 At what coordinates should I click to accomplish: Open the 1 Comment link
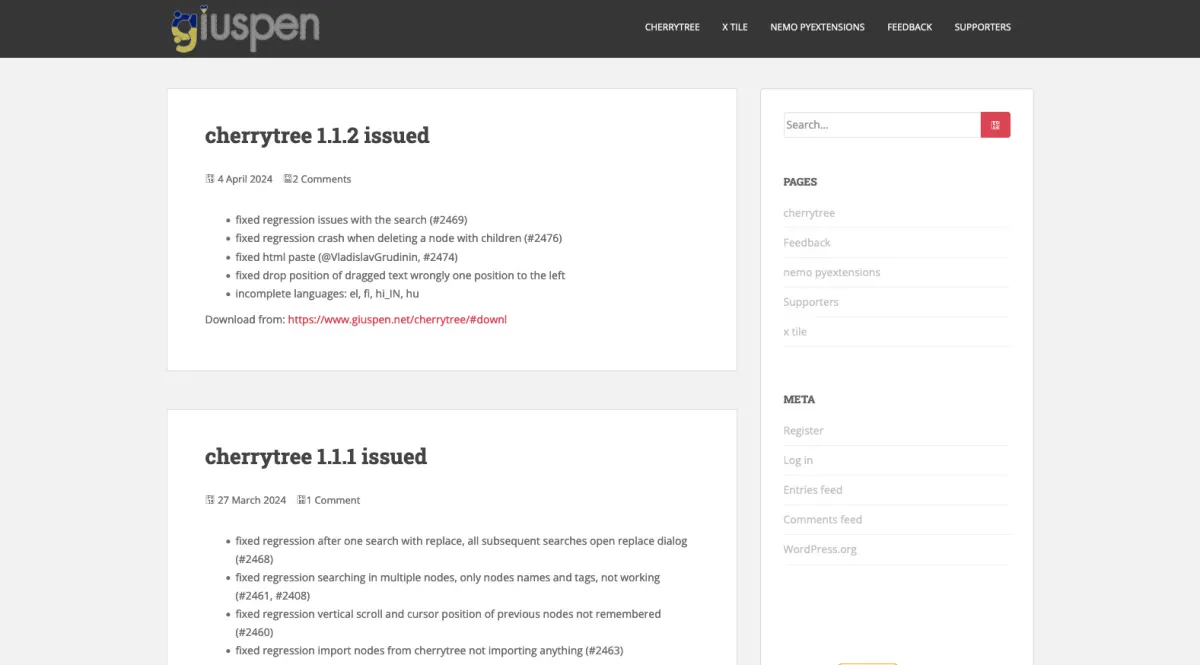[x=333, y=500]
